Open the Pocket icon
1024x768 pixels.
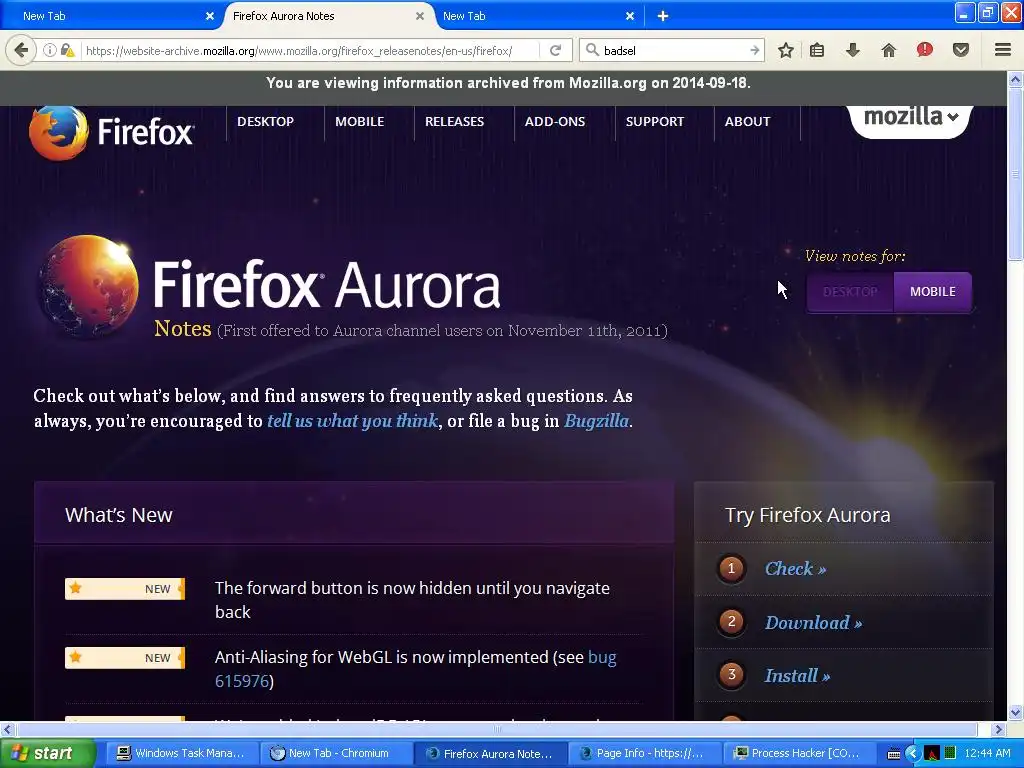pos(961,50)
